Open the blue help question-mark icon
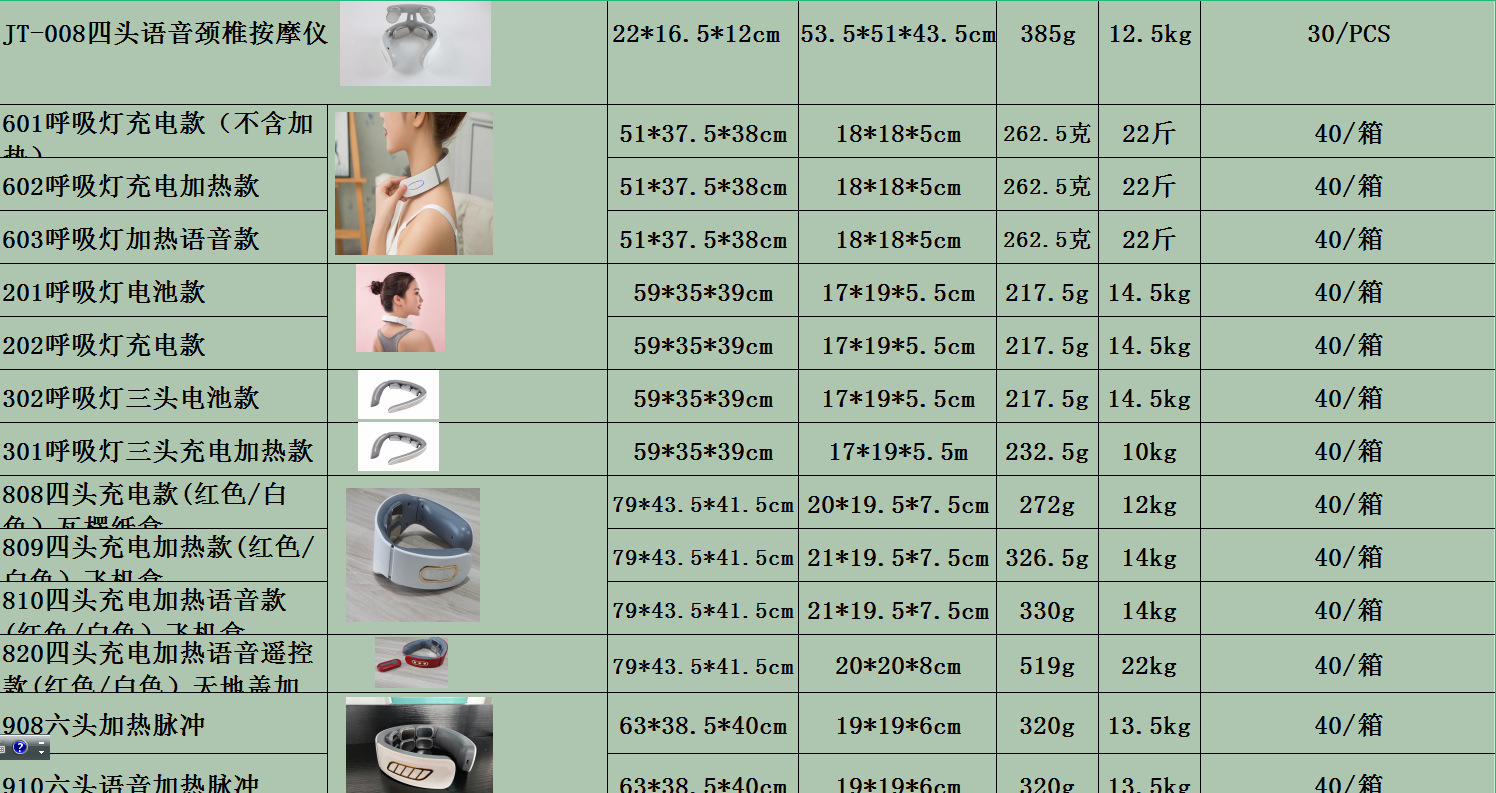Screen dimensions: 1496x793 20,747
